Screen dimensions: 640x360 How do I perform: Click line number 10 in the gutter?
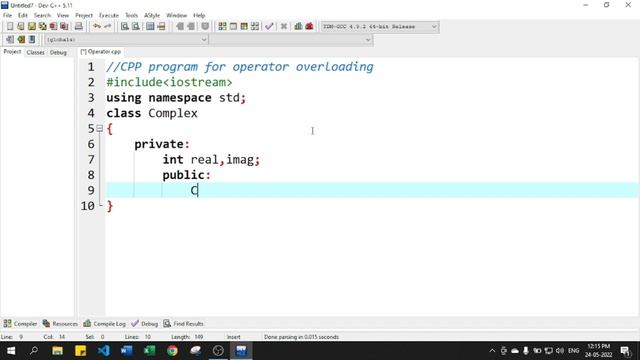click(x=88, y=206)
